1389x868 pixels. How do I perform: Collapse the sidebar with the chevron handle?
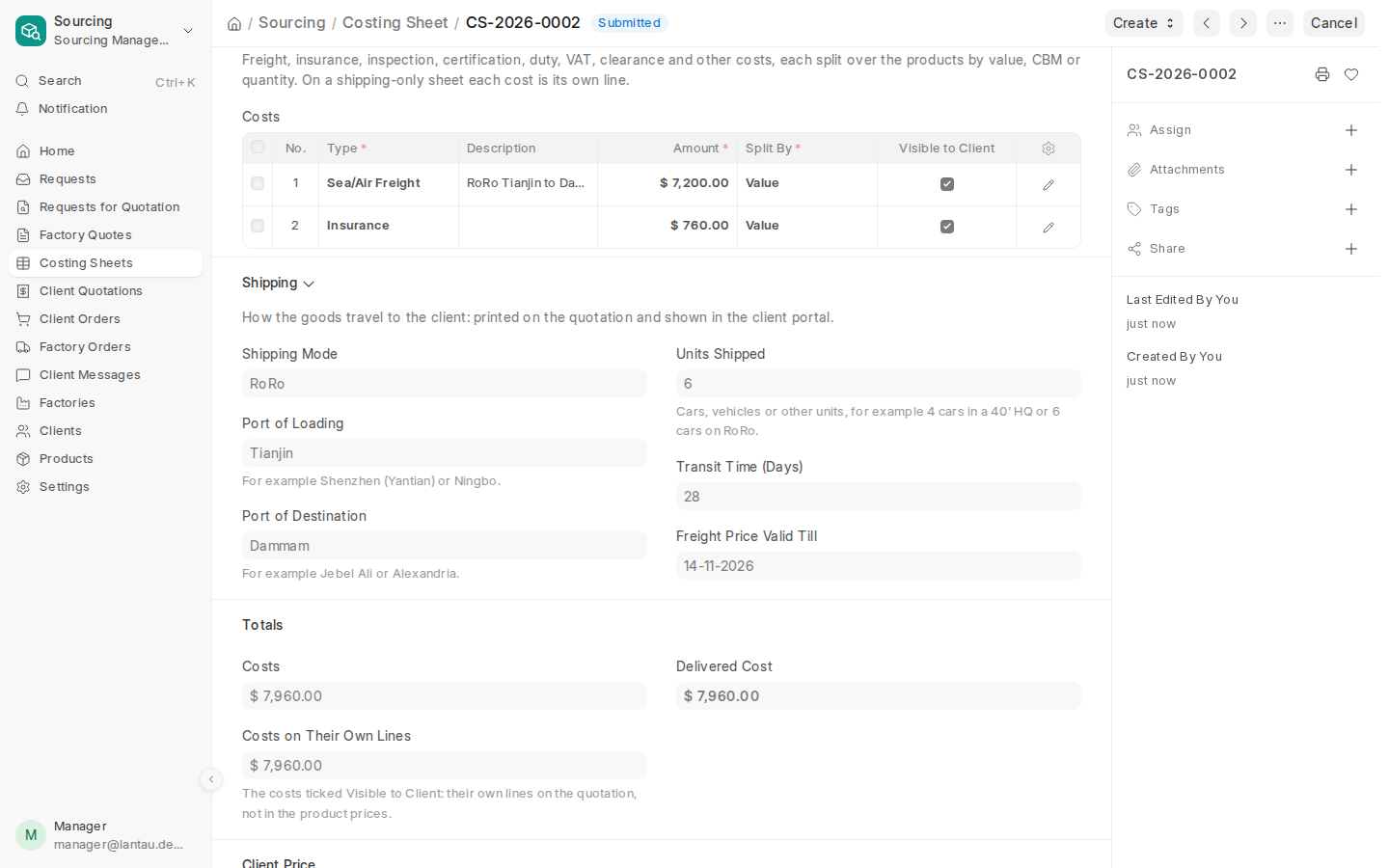point(211,779)
